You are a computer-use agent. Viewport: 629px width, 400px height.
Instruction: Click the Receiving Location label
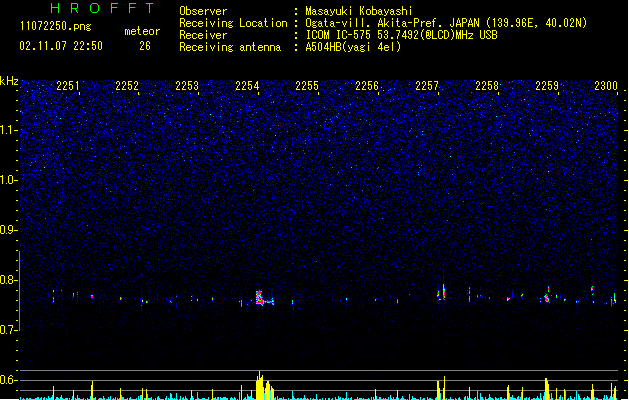point(233,23)
